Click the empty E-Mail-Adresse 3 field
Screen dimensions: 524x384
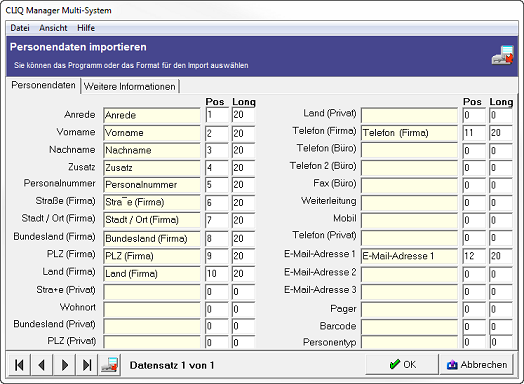[x=409, y=292]
